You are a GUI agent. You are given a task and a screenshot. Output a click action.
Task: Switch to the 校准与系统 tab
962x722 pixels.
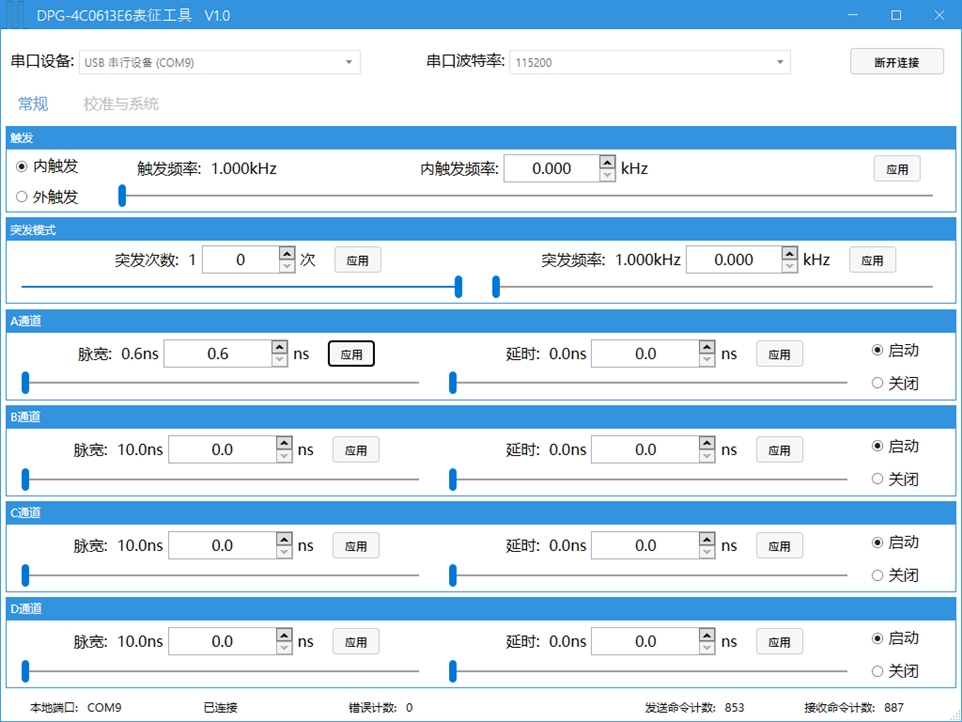pyautogui.click(x=119, y=103)
